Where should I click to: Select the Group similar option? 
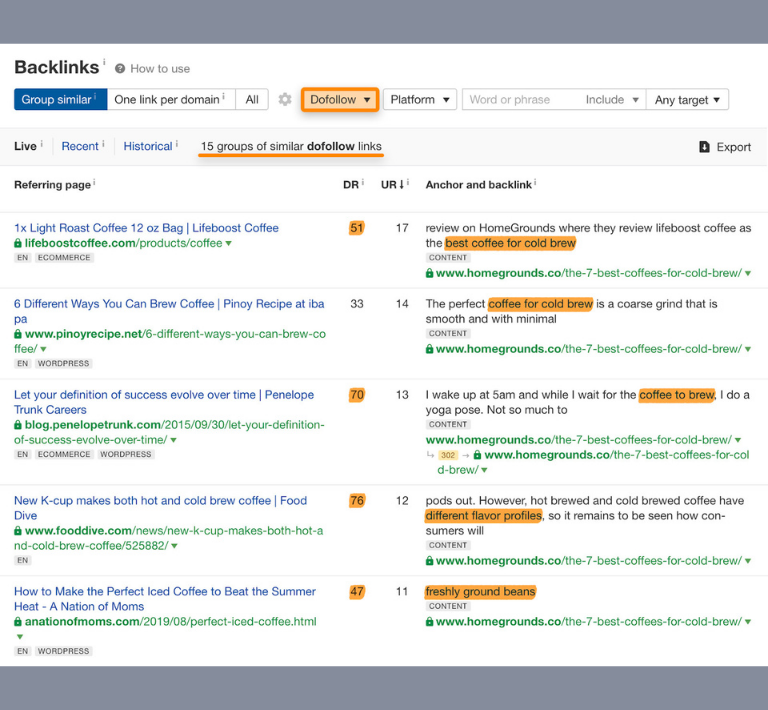click(59, 100)
